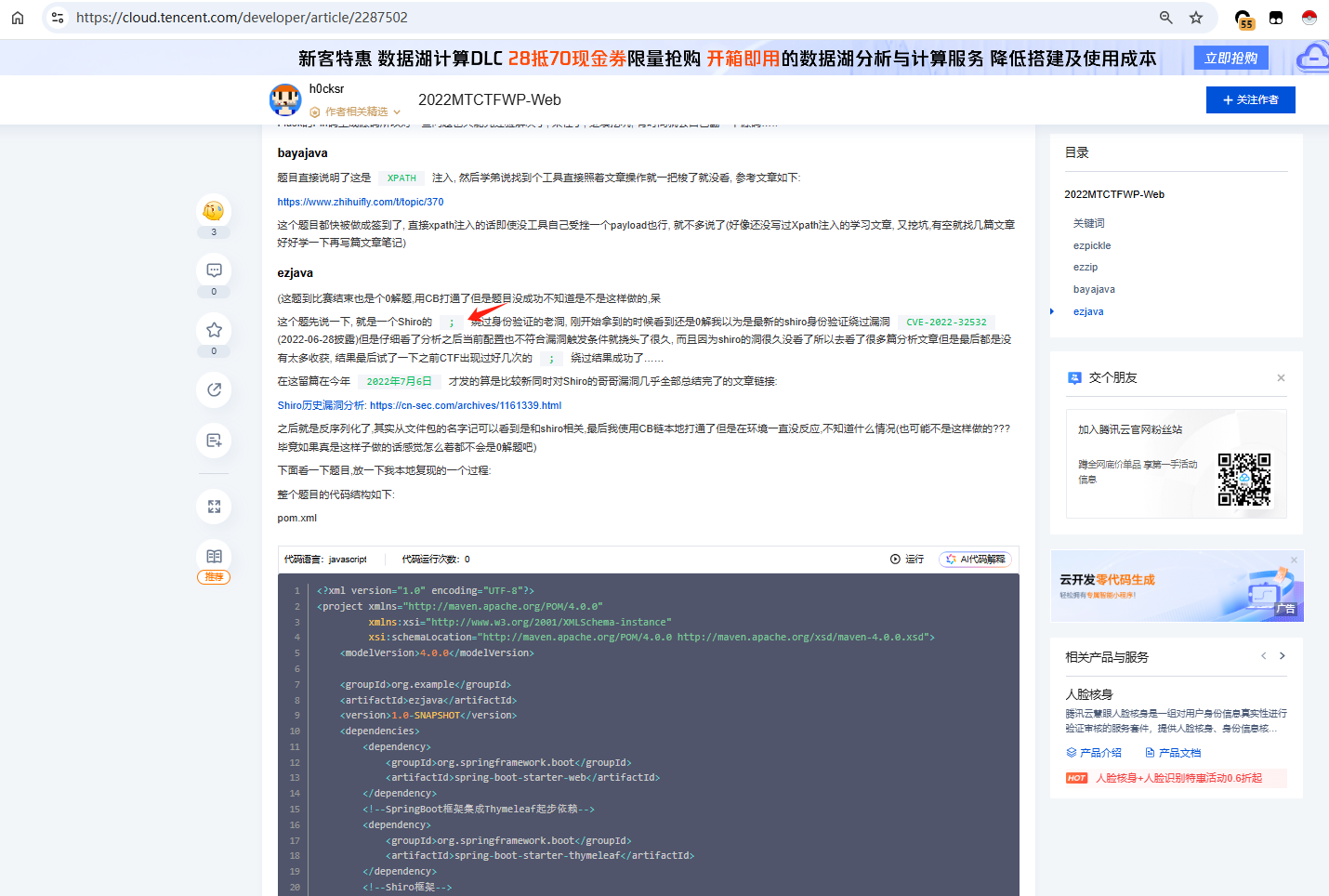Click the QR code image
The height and width of the screenshot is (896, 1329).
[1244, 480]
